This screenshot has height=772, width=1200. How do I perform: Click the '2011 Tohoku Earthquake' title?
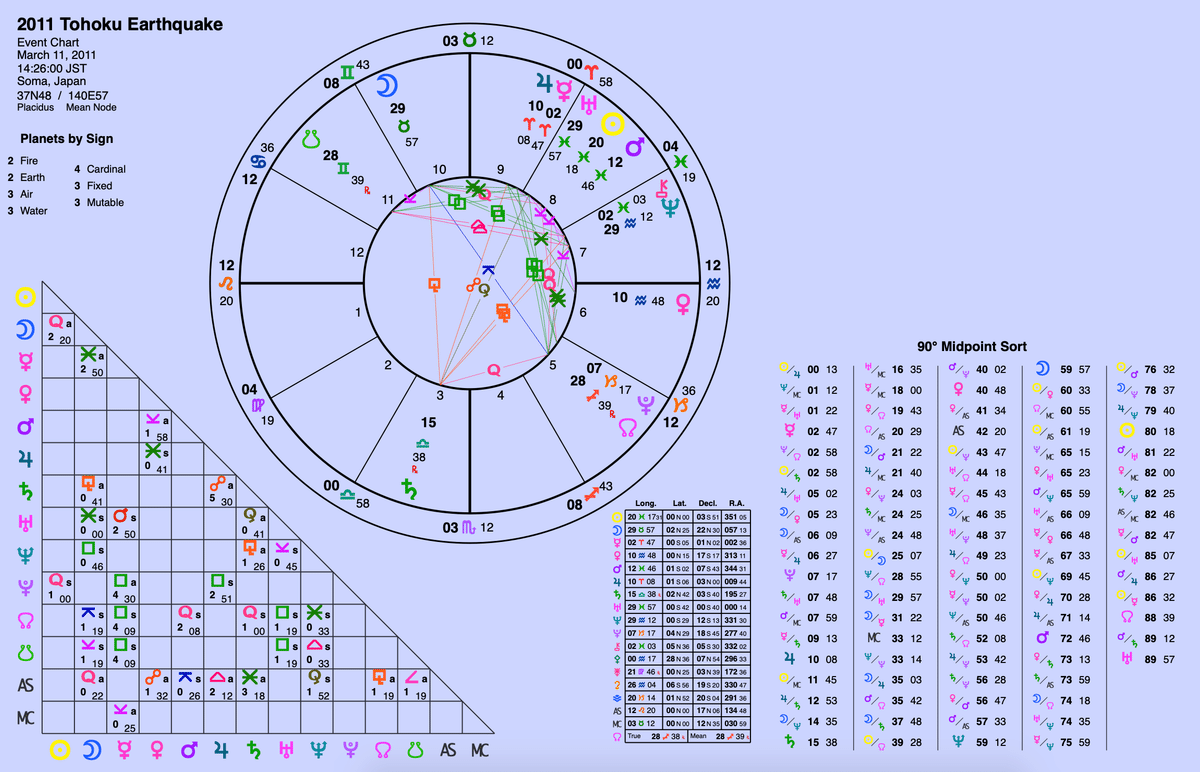coord(121,24)
